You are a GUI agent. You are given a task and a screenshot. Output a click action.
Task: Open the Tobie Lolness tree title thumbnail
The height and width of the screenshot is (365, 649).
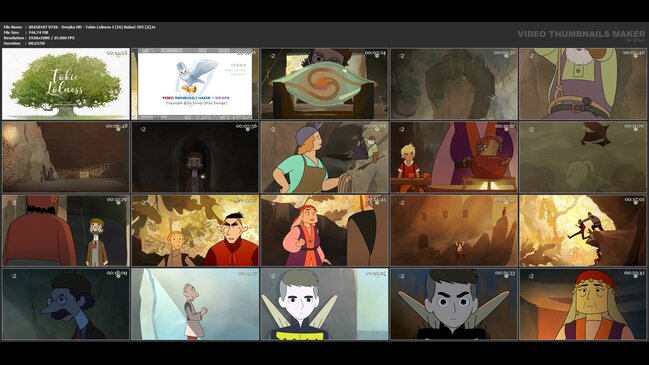click(66, 84)
